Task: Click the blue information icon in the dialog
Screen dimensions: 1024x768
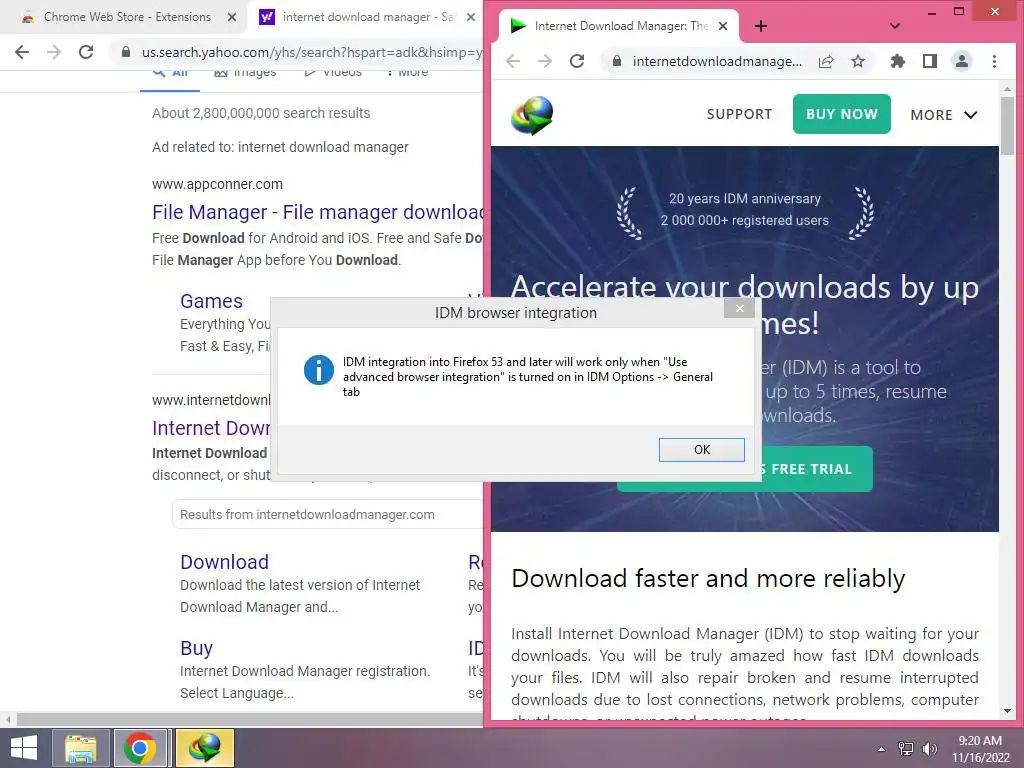Action: (x=319, y=370)
